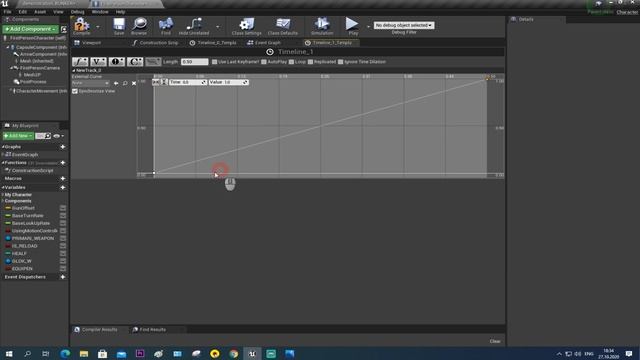Start Simulation from the toolbar
The width and height of the screenshot is (640, 360).
click(322, 26)
